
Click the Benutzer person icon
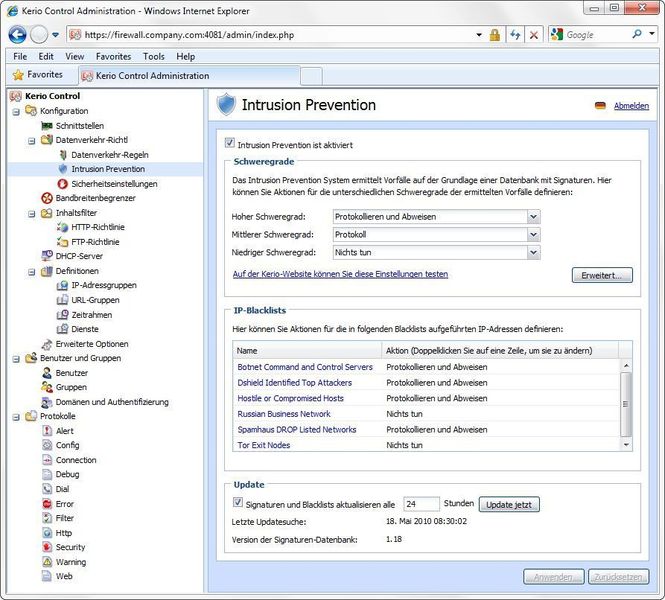[x=47, y=373]
